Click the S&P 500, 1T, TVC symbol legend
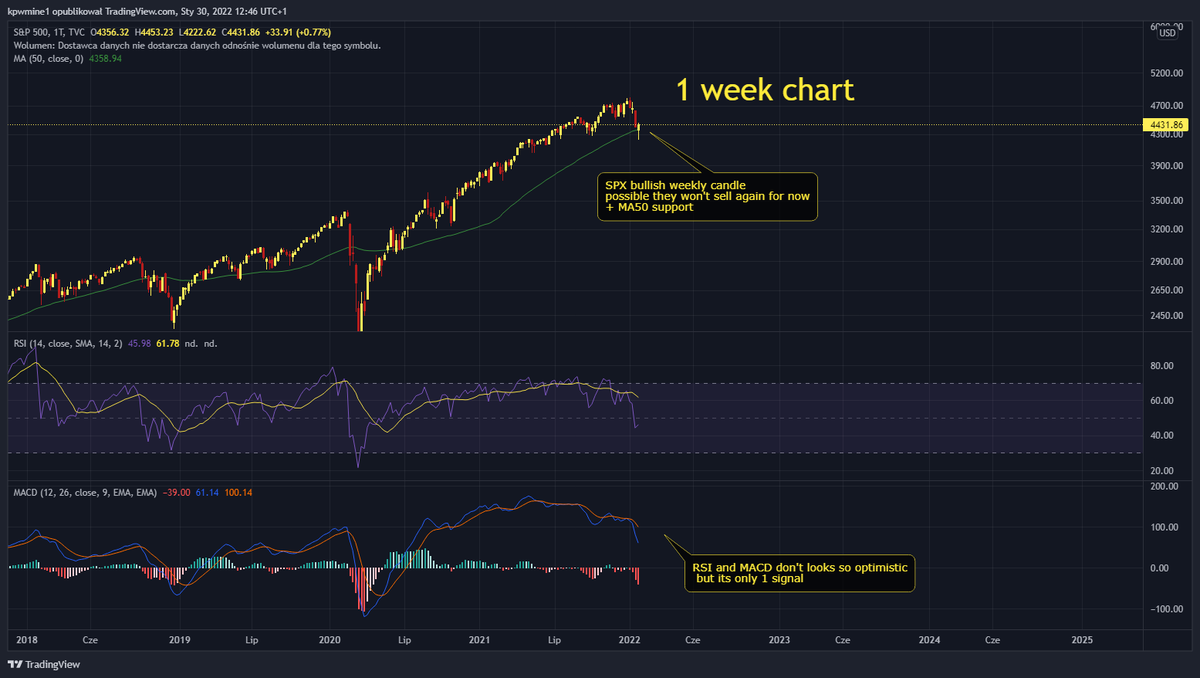1200x678 pixels. (50, 32)
